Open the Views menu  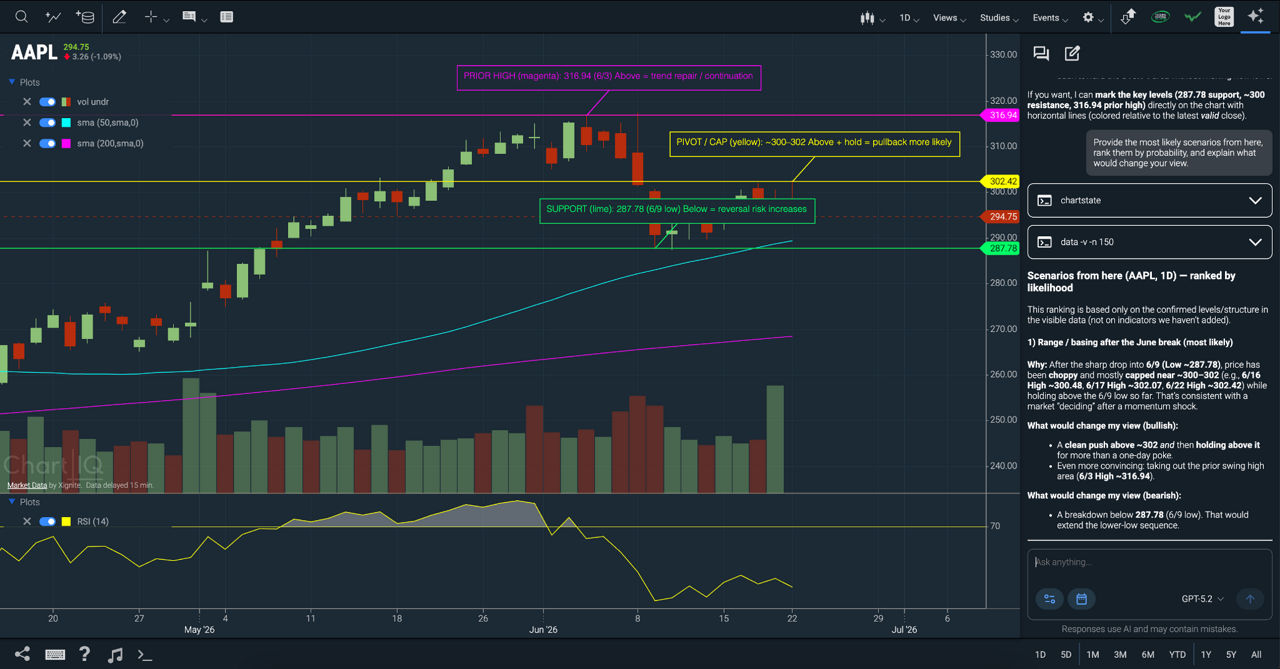[x=949, y=17]
